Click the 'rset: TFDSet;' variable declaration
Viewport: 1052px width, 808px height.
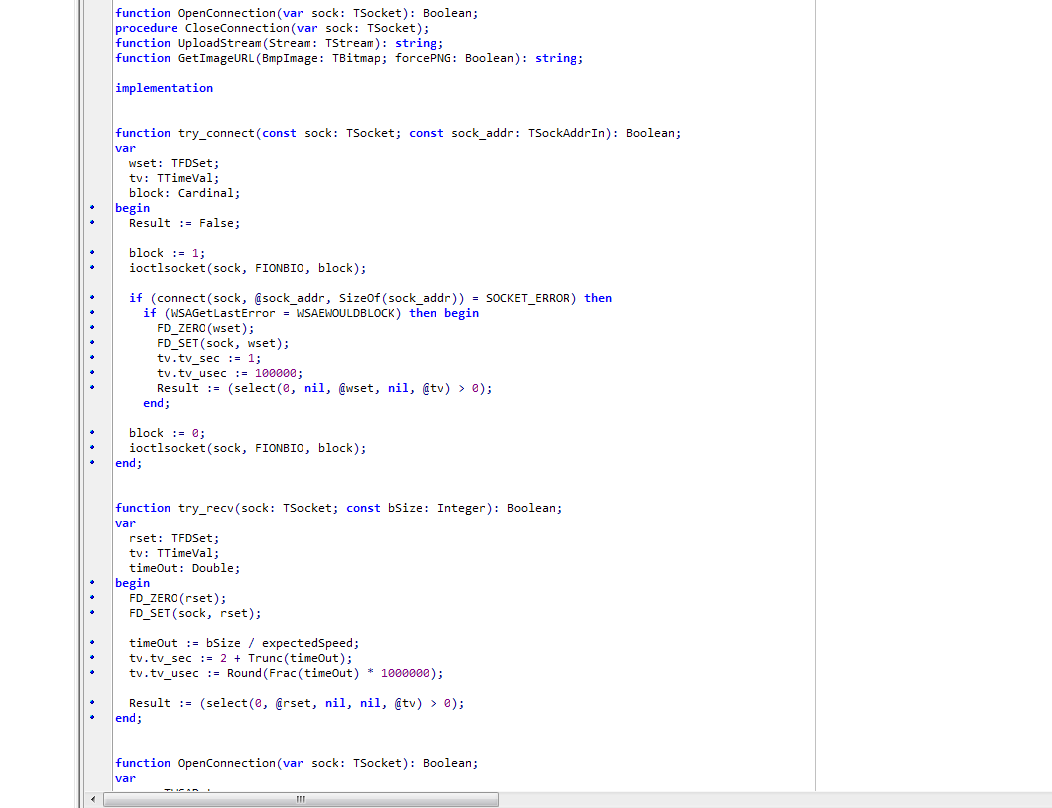pos(174,538)
